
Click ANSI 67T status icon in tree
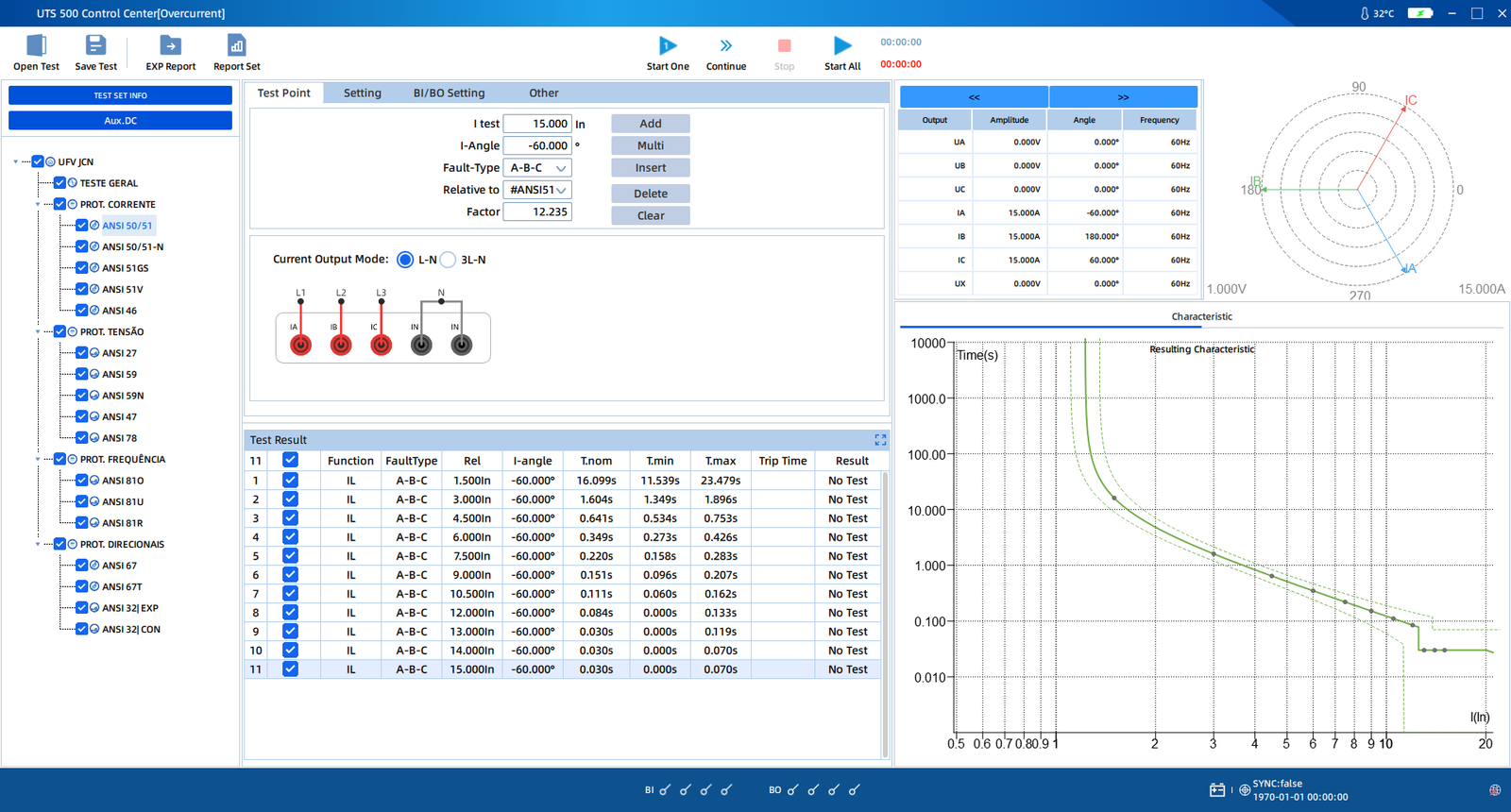94,587
